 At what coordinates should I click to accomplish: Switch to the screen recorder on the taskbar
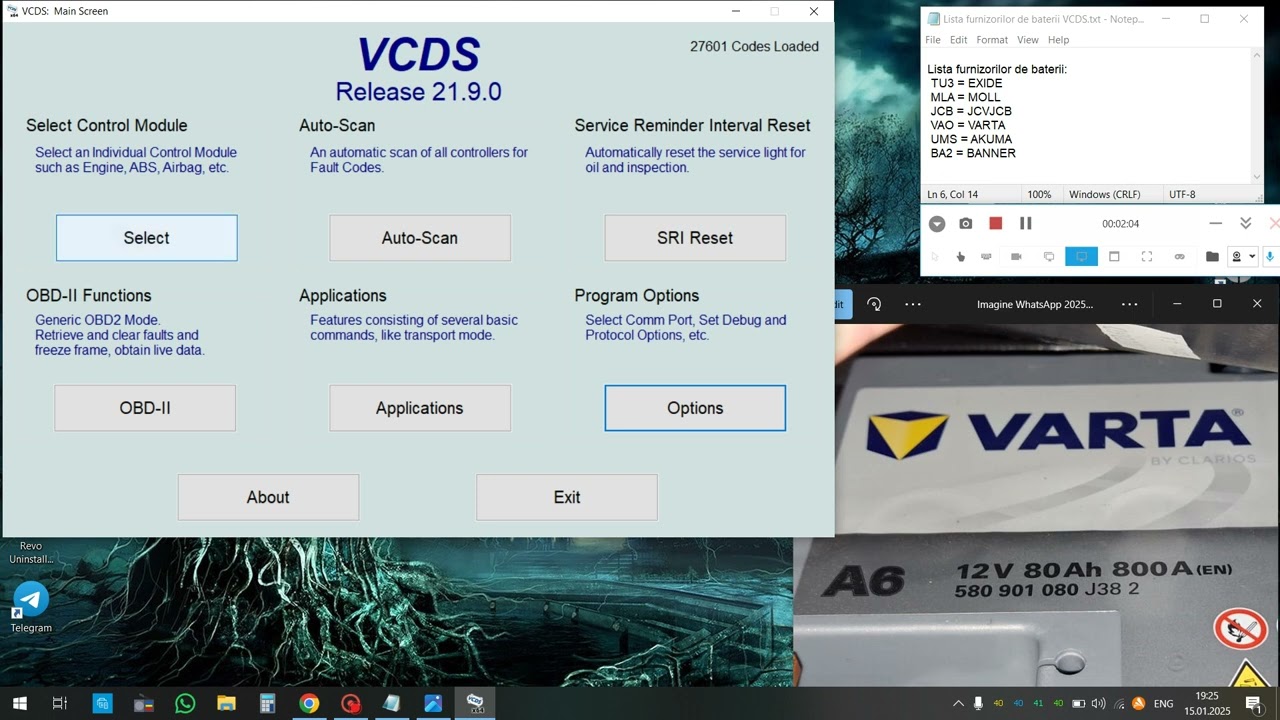pos(350,704)
